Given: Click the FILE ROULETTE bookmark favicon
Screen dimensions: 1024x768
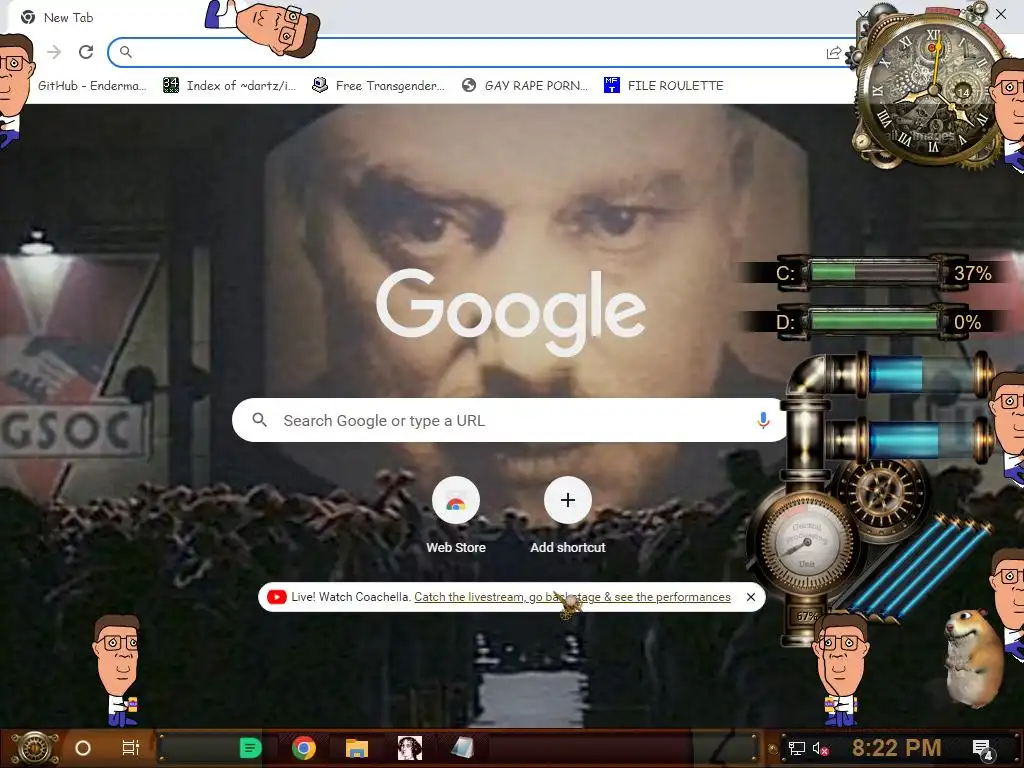Looking at the screenshot, I should [611, 85].
